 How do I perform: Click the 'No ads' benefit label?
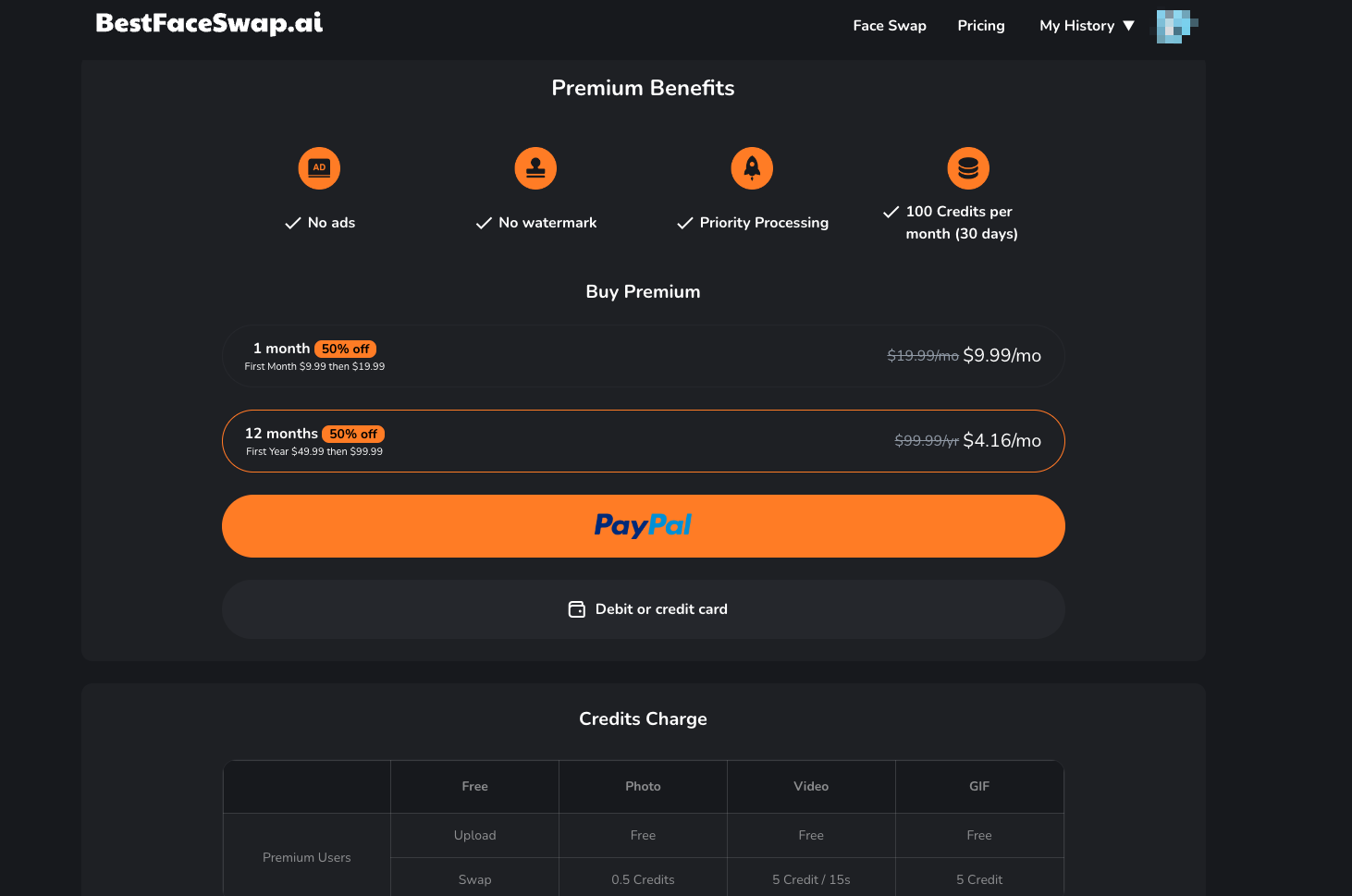[x=331, y=223]
